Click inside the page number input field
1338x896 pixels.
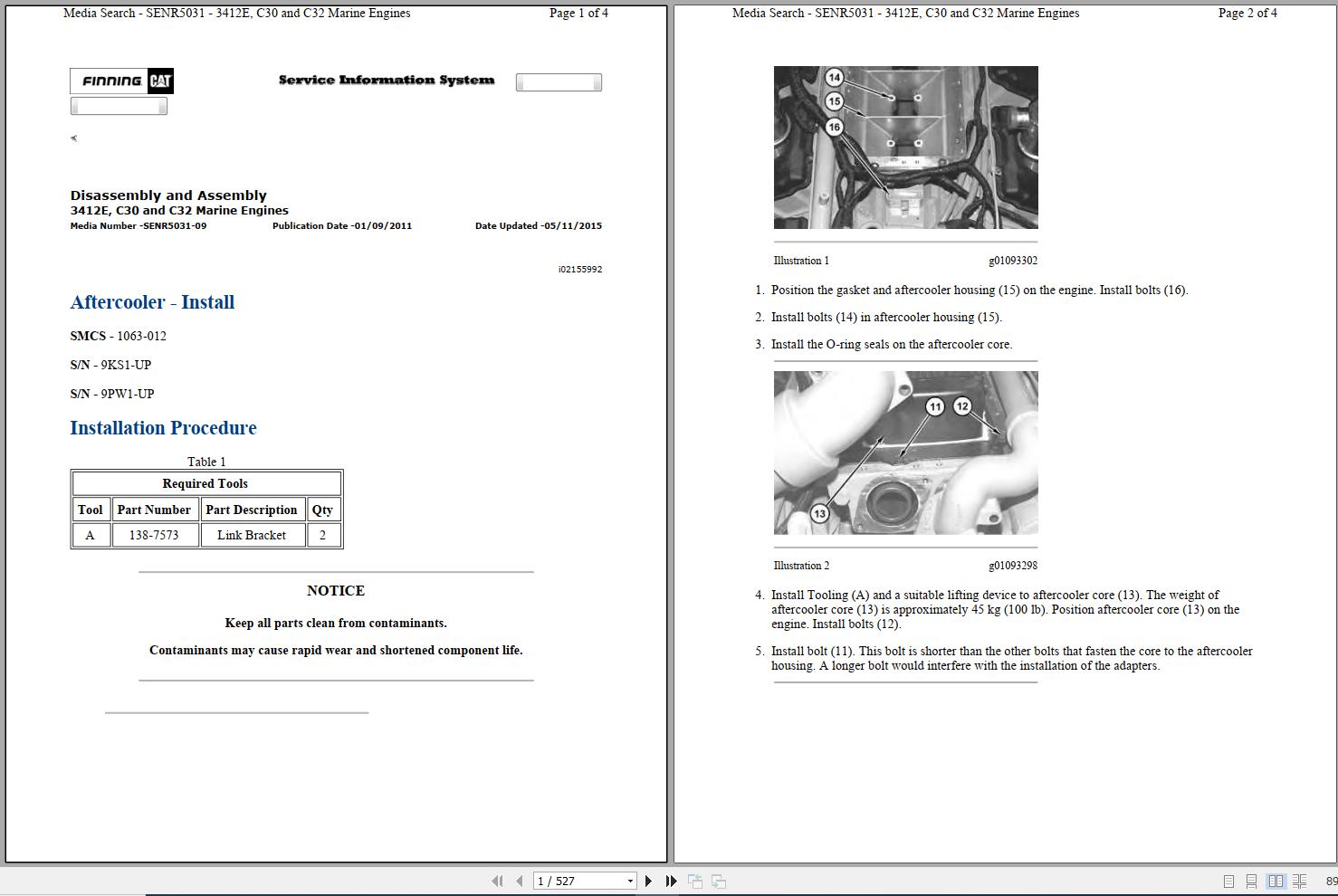pos(570,881)
